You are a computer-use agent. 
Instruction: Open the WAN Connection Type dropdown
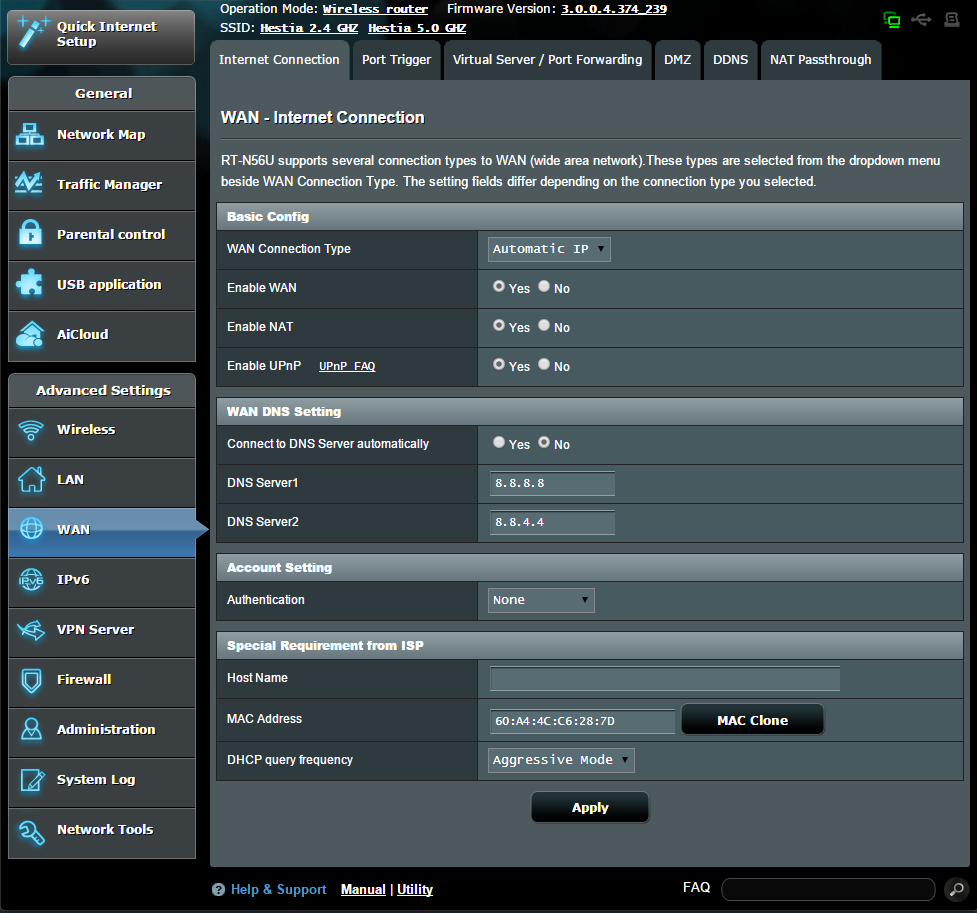pos(549,249)
